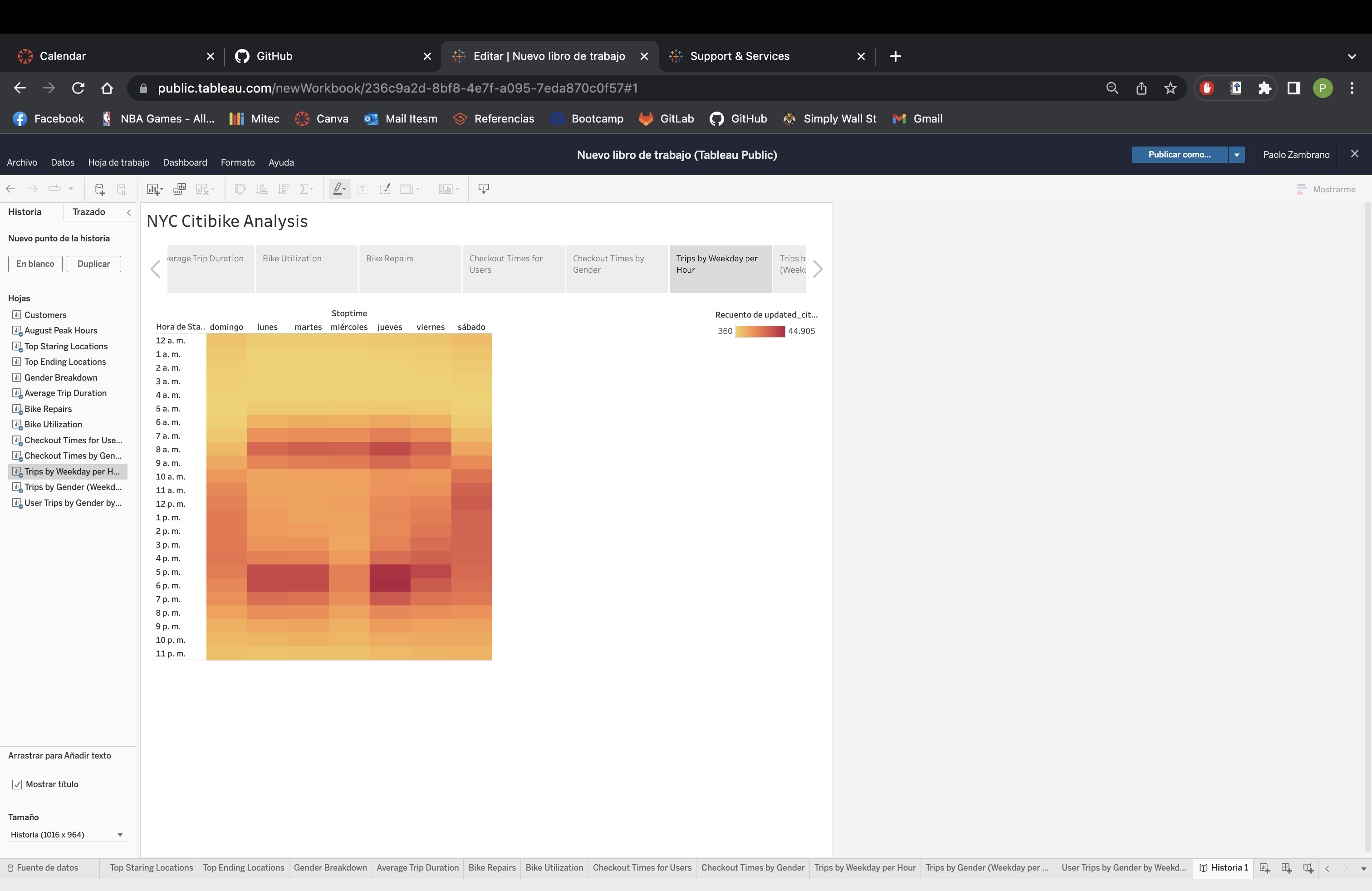Viewport: 1372px width, 891px height.
Task: Click the new worksheet toolbar icon
Action: click(x=153, y=189)
